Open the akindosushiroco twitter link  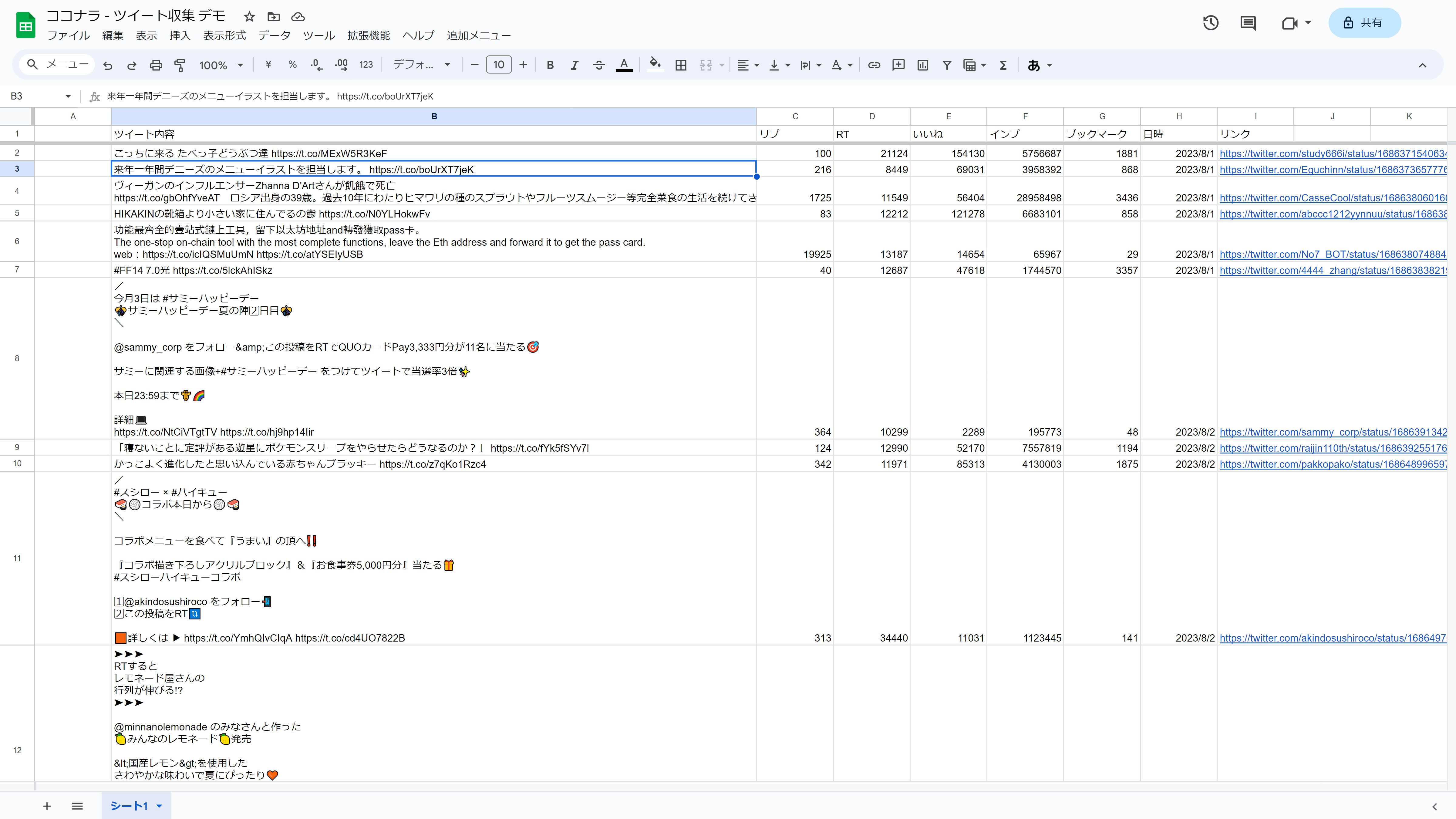pos(1333,638)
